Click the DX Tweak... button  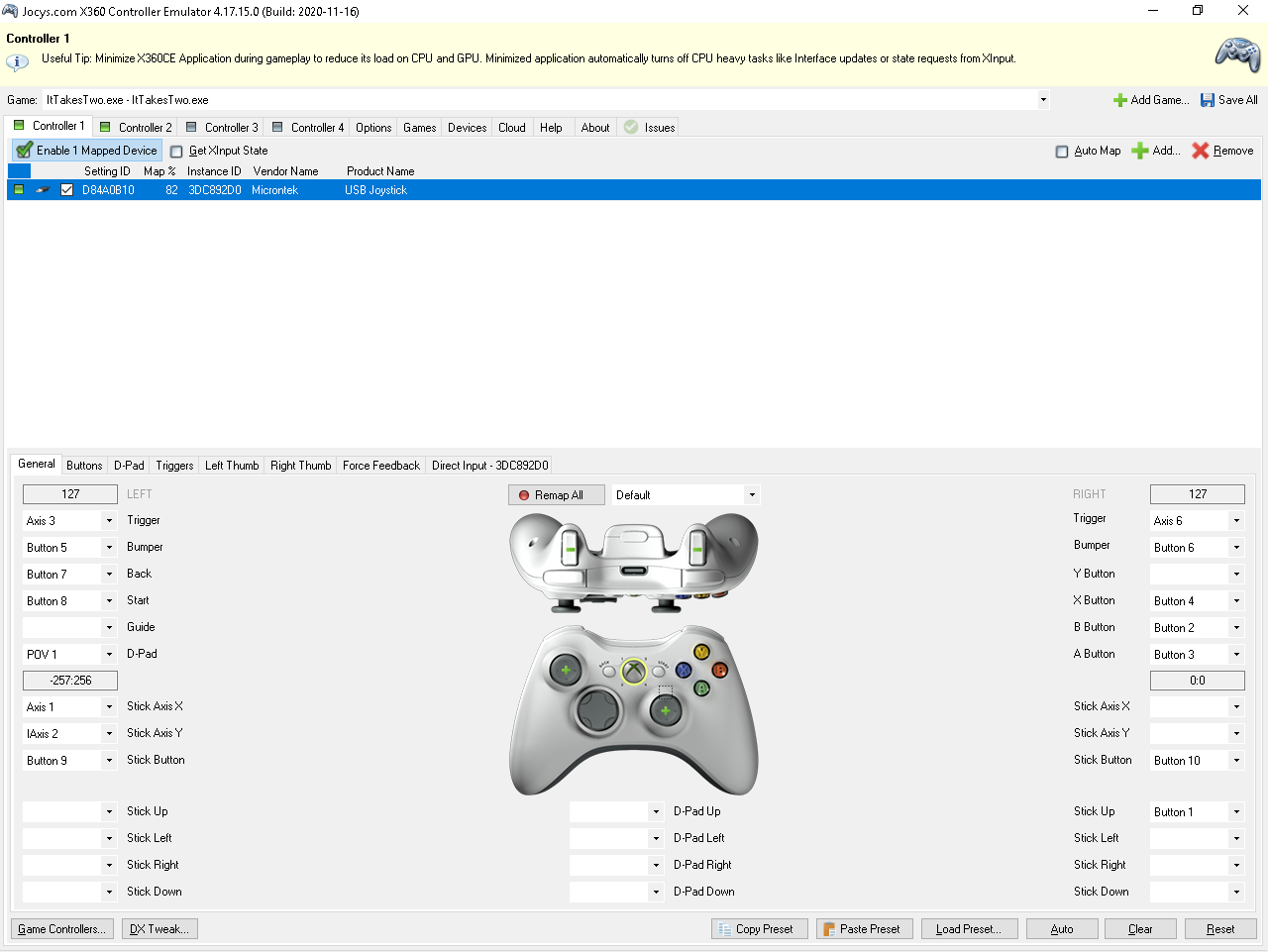pyautogui.click(x=159, y=929)
